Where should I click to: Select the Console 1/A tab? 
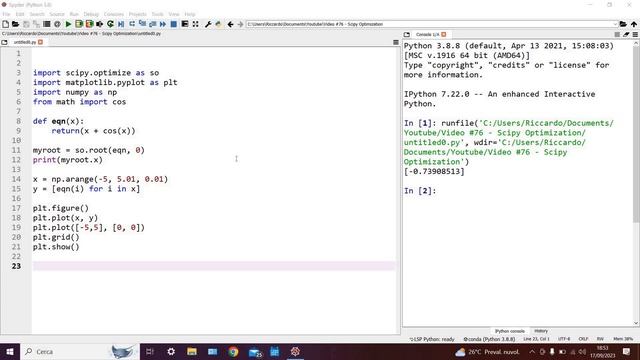click(427, 35)
